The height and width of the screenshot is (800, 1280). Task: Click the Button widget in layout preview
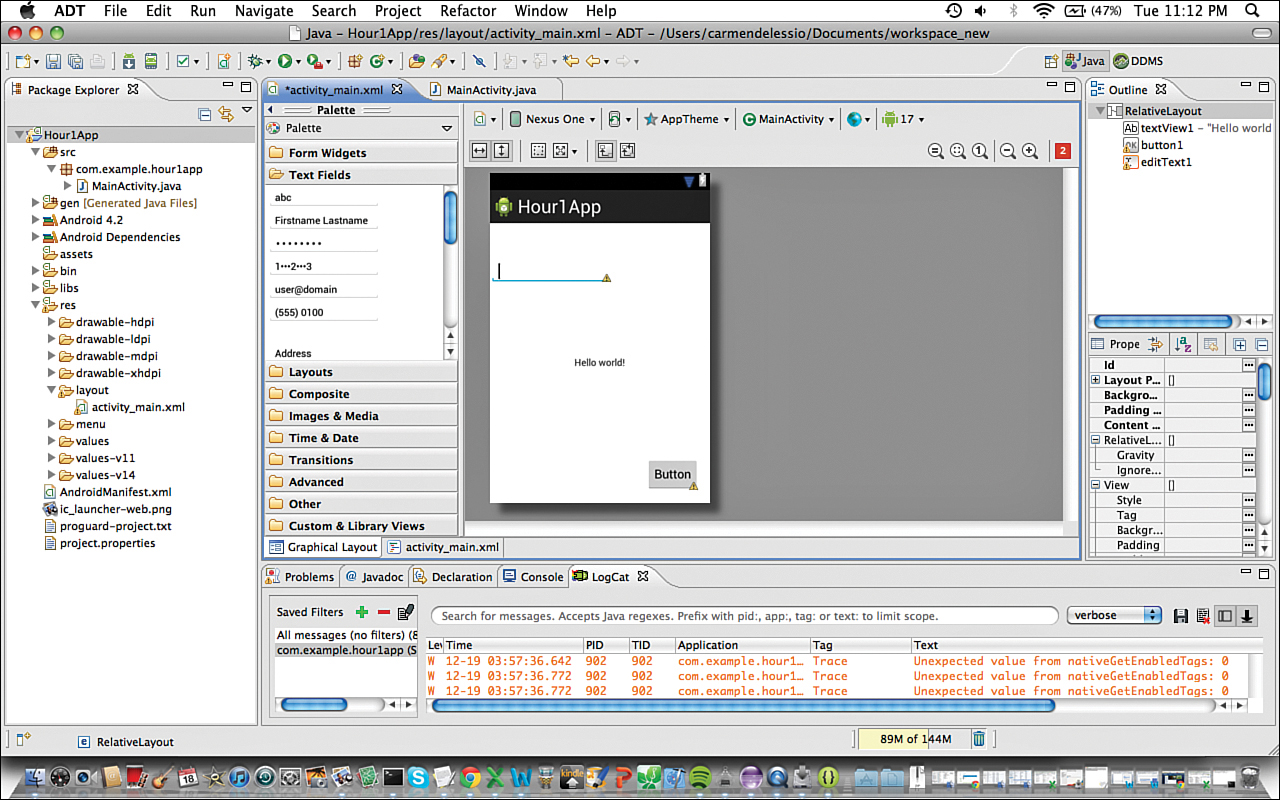coord(672,474)
